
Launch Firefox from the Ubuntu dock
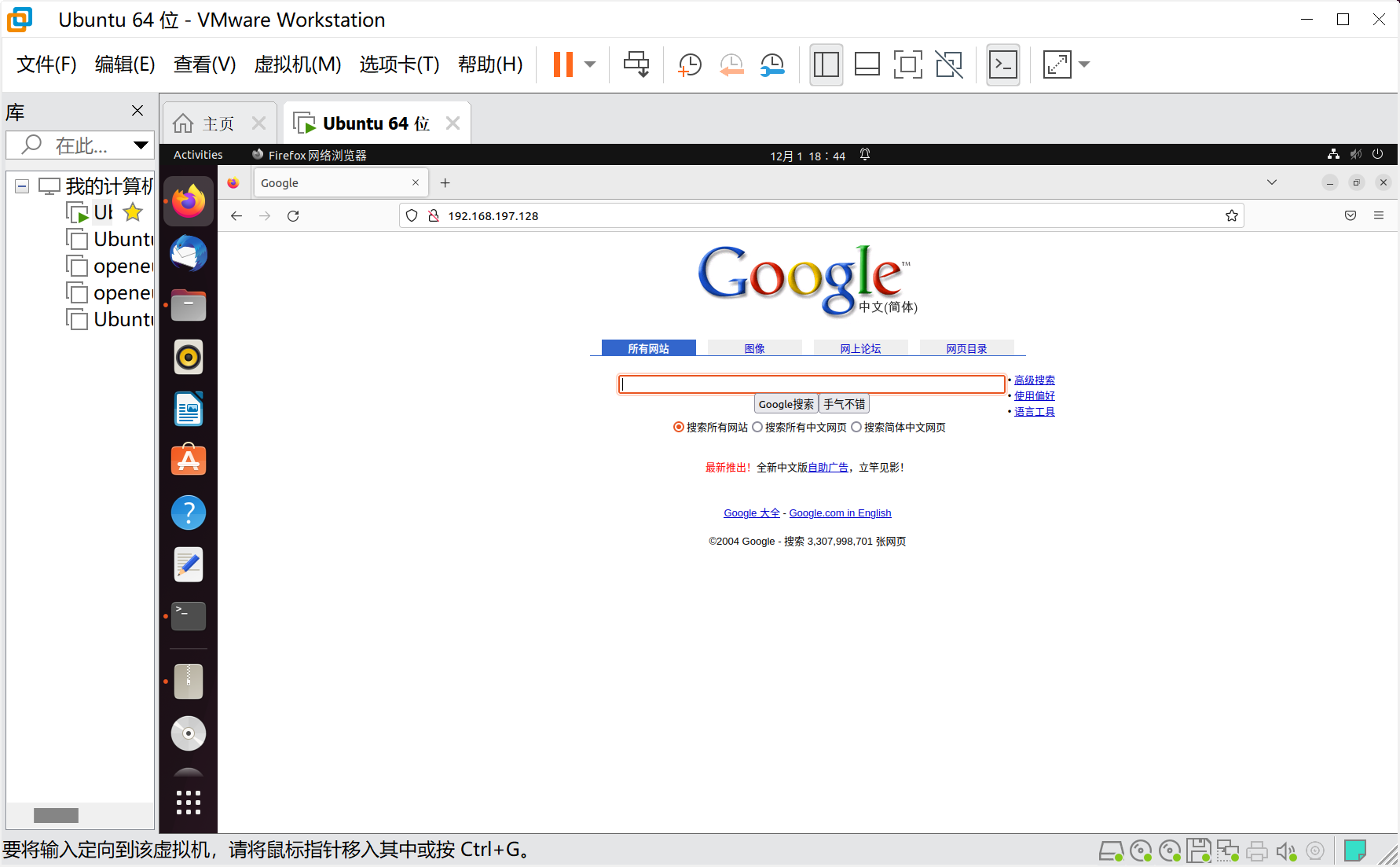coord(189,201)
